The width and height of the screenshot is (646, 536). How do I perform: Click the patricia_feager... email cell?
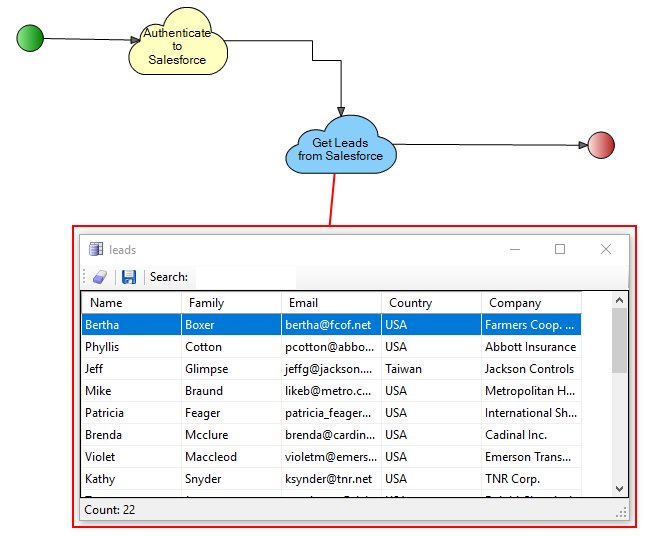[x=332, y=413]
